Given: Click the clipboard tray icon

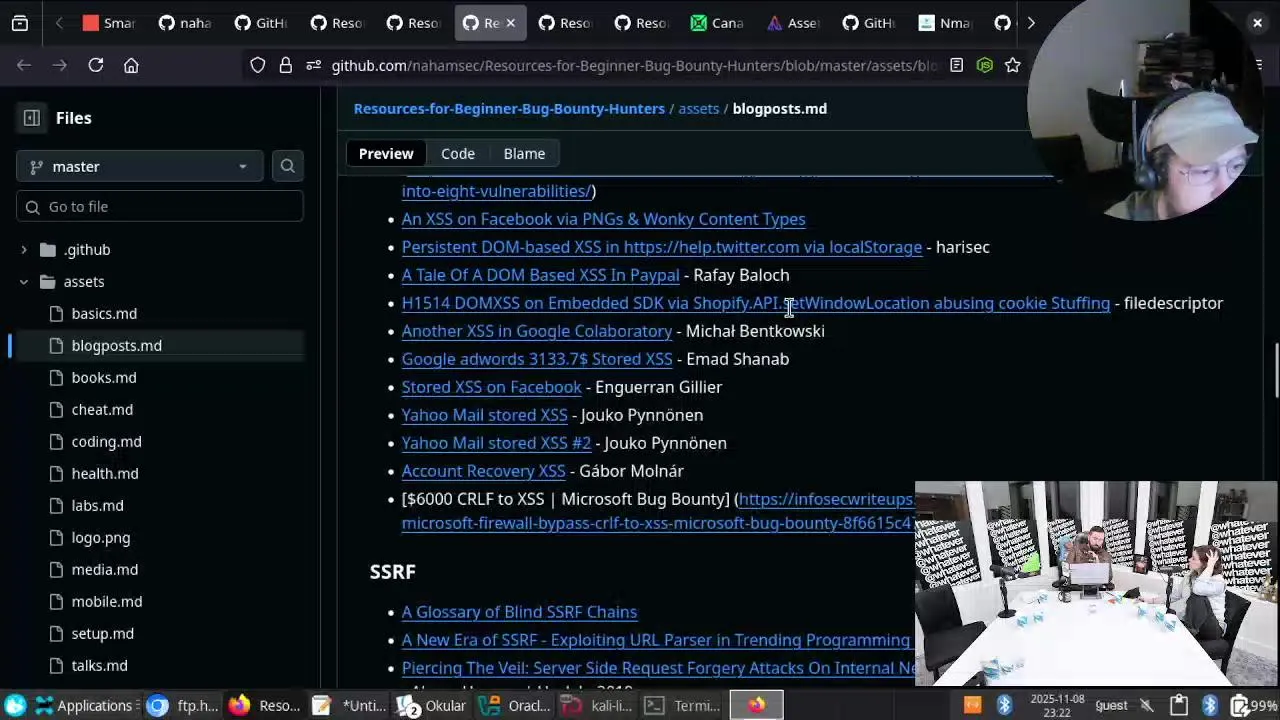Looking at the screenshot, I should (1178, 706).
